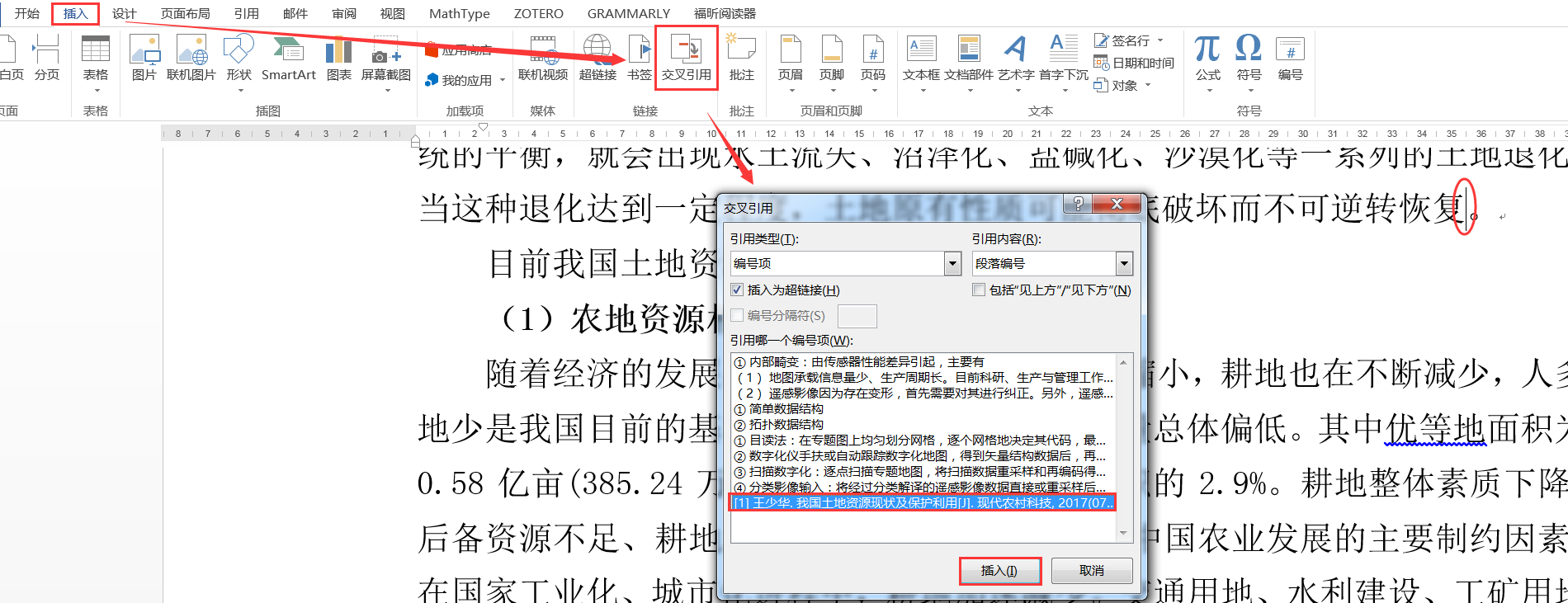Open the Footer options
This screenshot has width=1568, height=603.
click(832, 59)
